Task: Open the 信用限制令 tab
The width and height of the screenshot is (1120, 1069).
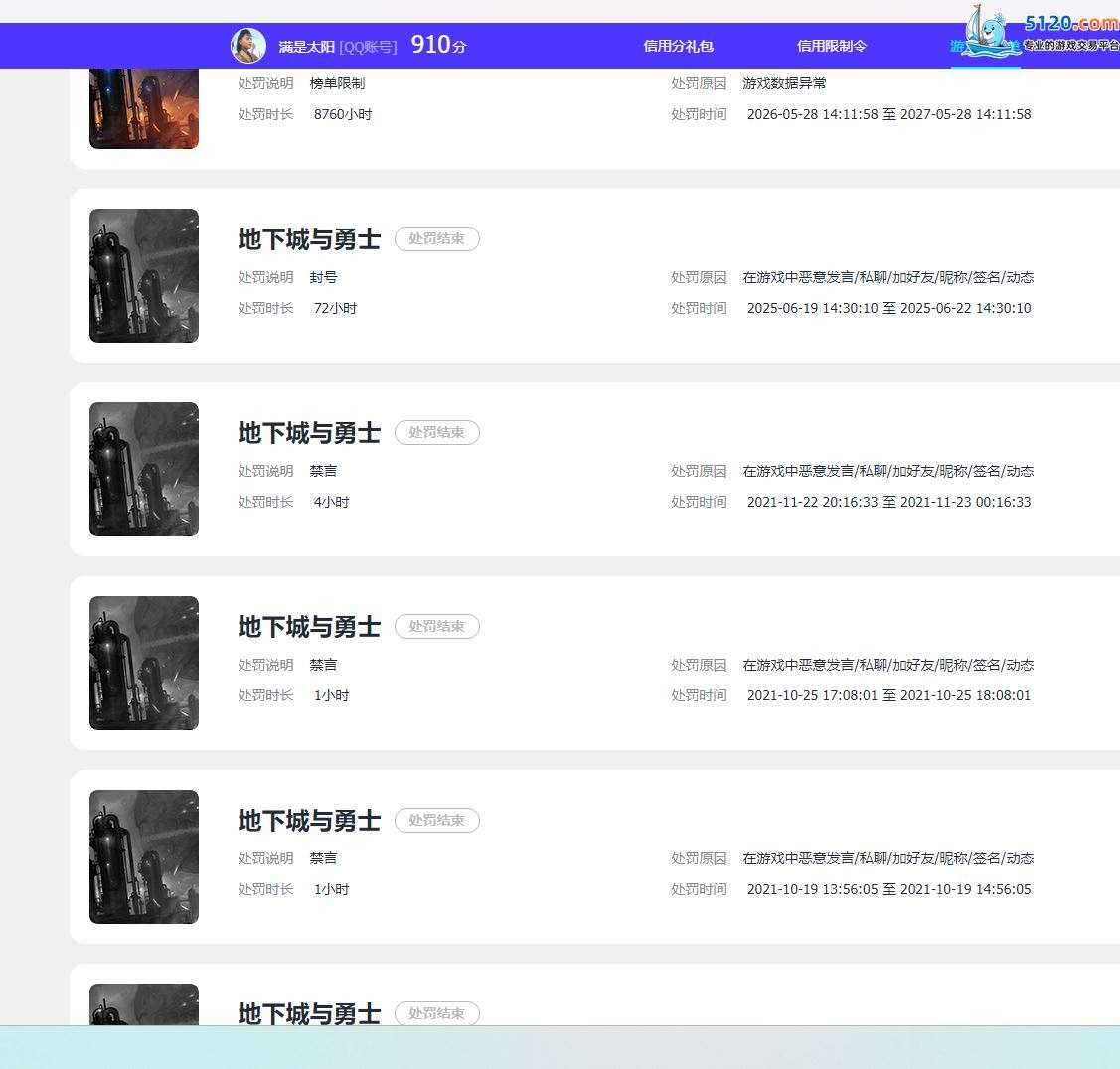Action: (x=832, y=46)
